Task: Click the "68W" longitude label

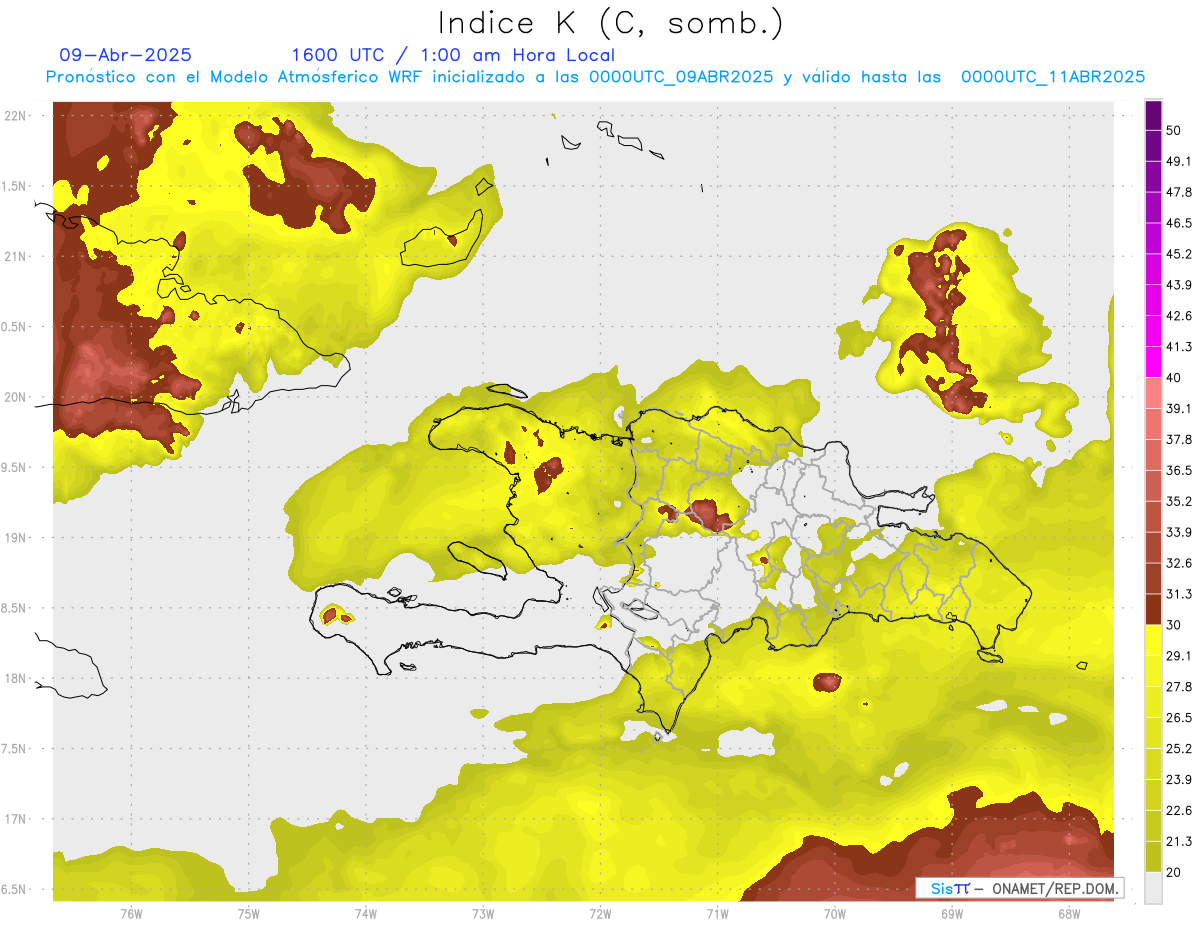Action: pyautogui.click(x=1068, y=913)
